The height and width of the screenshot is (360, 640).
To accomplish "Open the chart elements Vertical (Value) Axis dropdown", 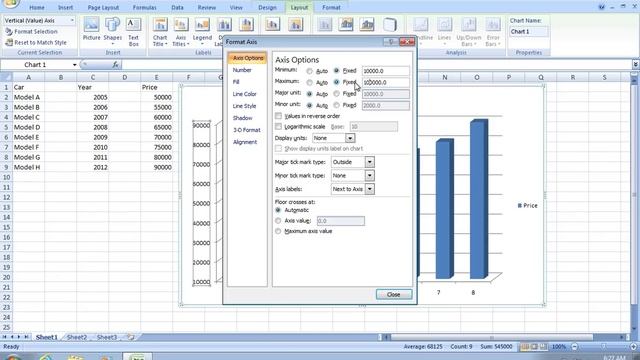I will point(72,20).
